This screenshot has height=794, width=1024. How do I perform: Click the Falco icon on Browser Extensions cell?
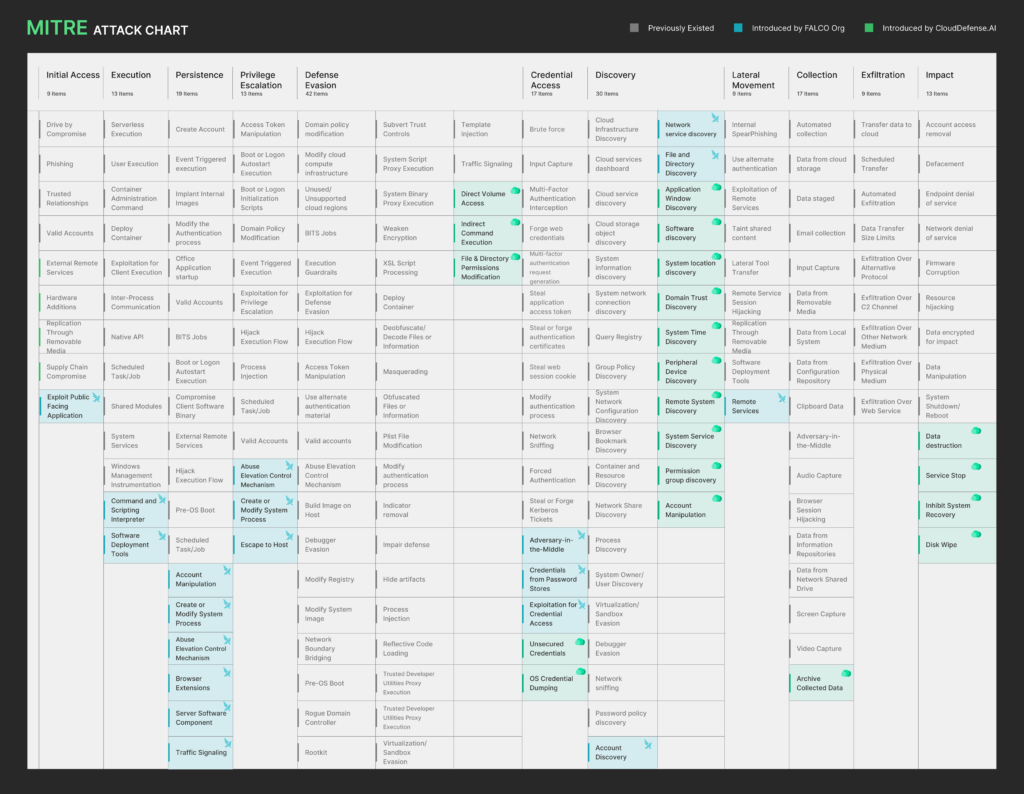[227, 673]
